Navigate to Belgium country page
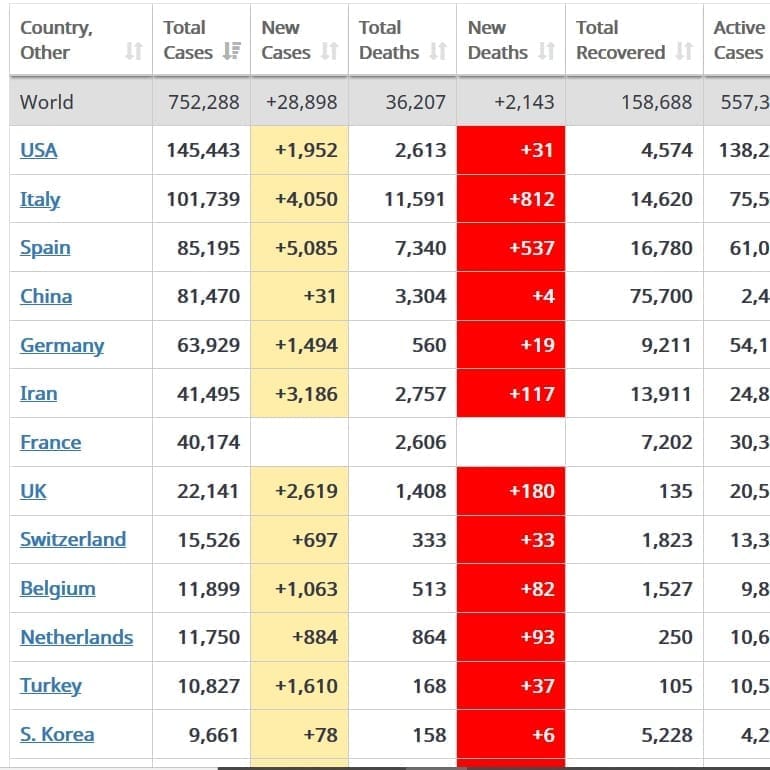 58,588
